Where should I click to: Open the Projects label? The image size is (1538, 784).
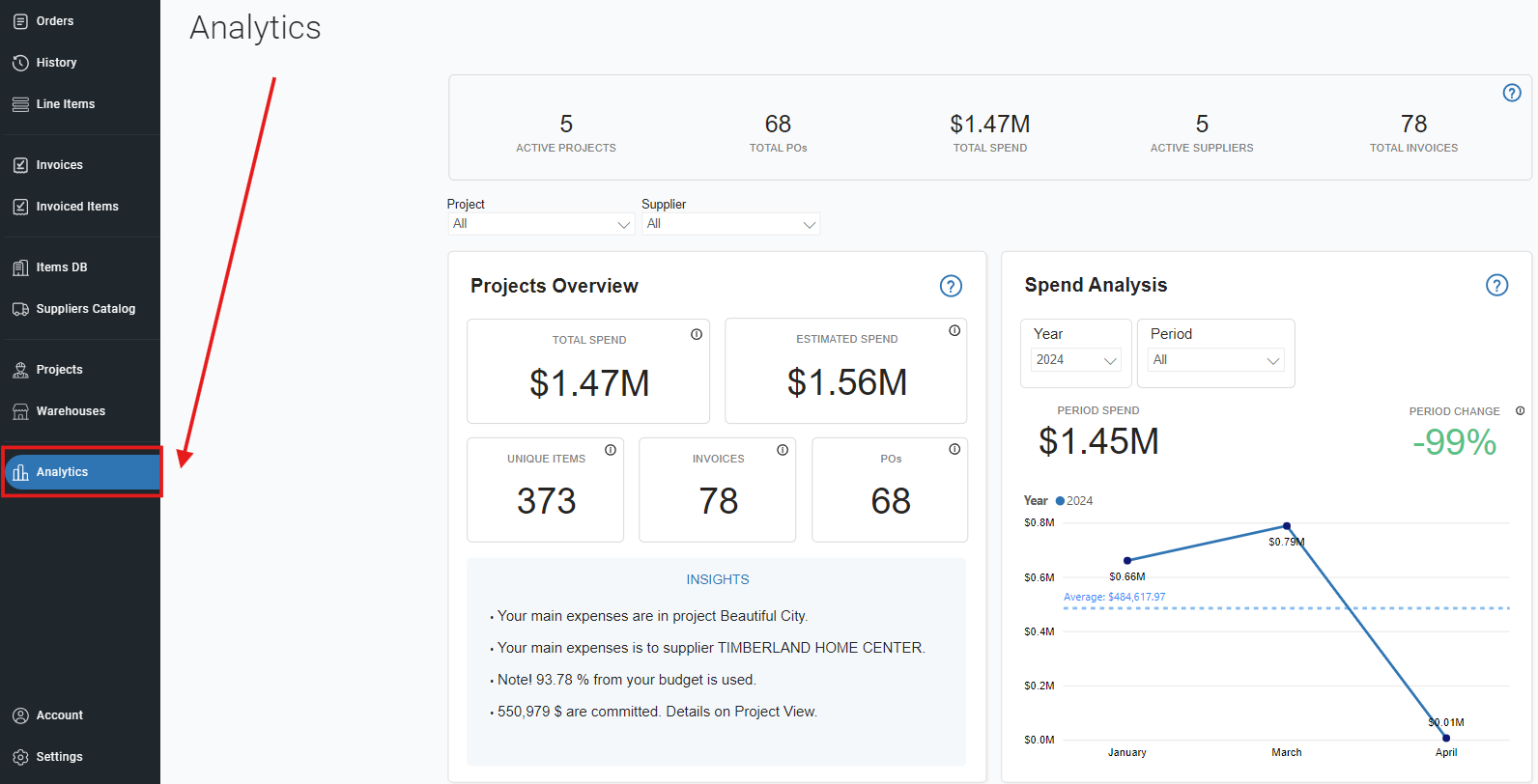pyautogui.click(x=60, y=370)
